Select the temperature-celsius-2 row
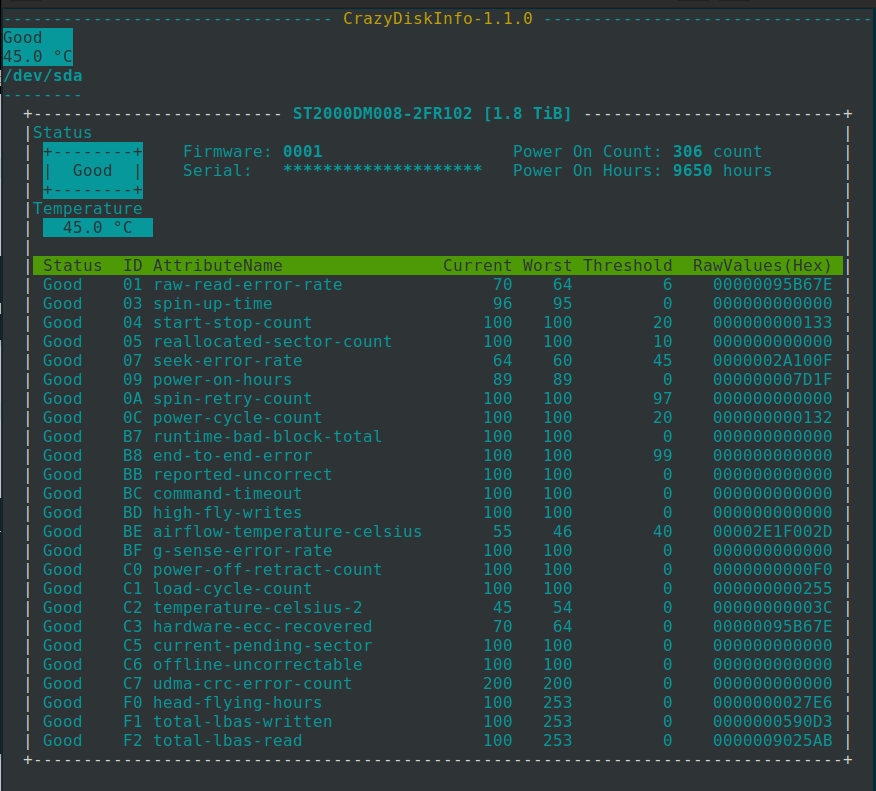 [x=437, y=607]
